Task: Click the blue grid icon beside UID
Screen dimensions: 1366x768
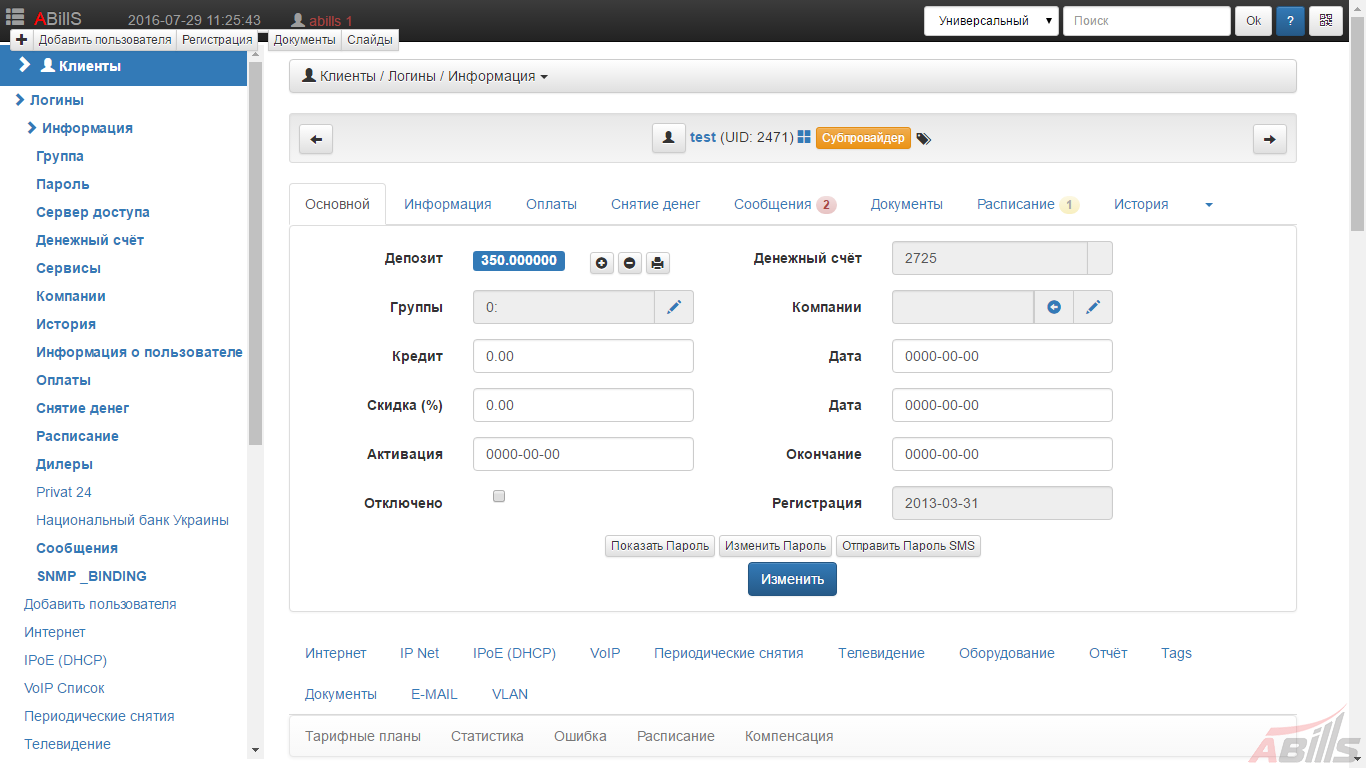Action: coord(804,137)
